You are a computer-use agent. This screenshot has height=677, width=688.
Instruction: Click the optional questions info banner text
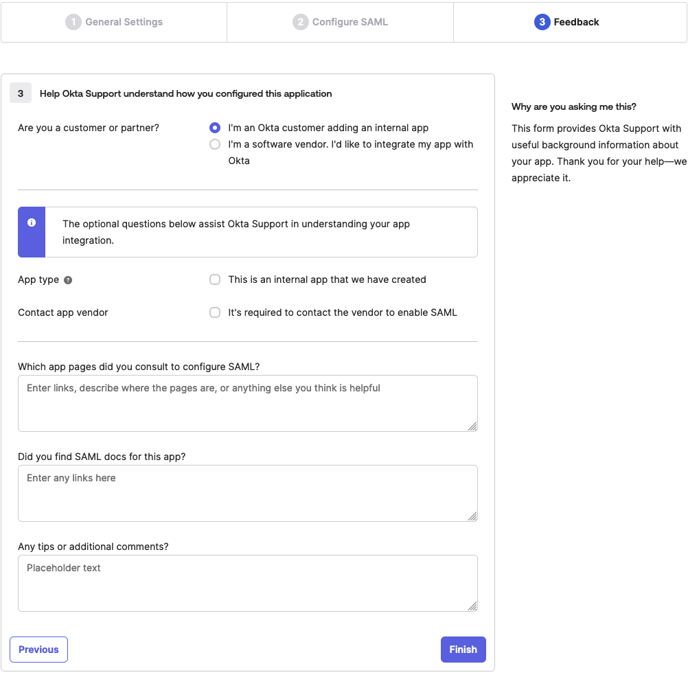236,232
